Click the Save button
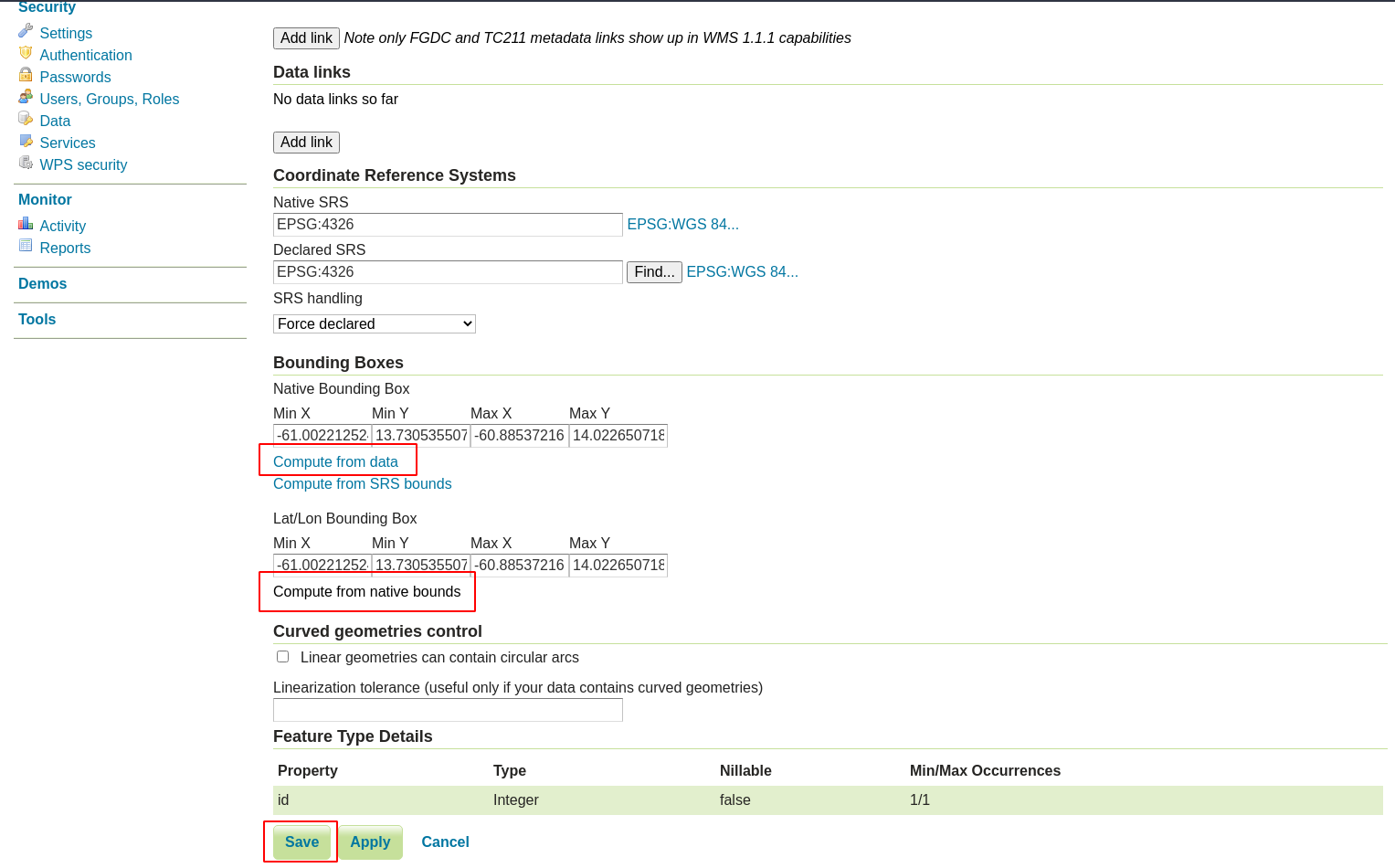1395x868 pixels. click(301, 842)
